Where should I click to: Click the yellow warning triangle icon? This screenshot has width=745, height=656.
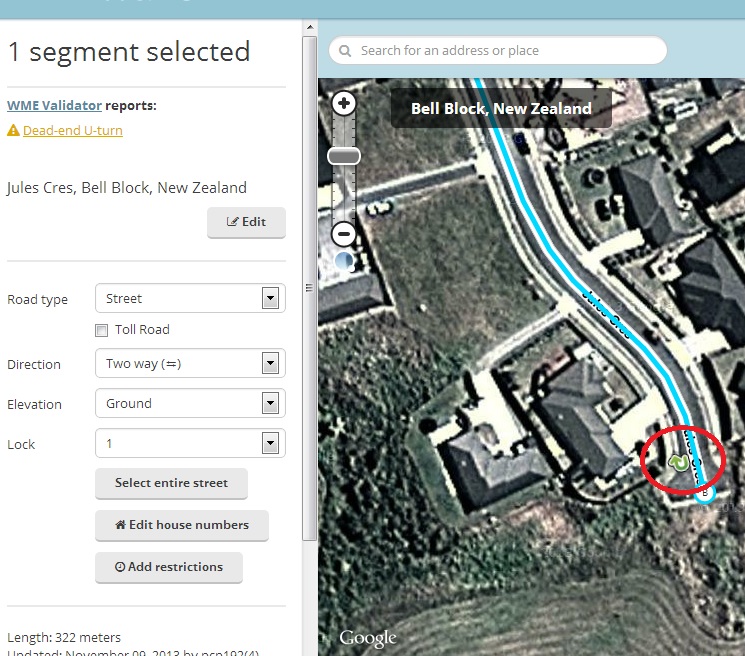point(13,130)
